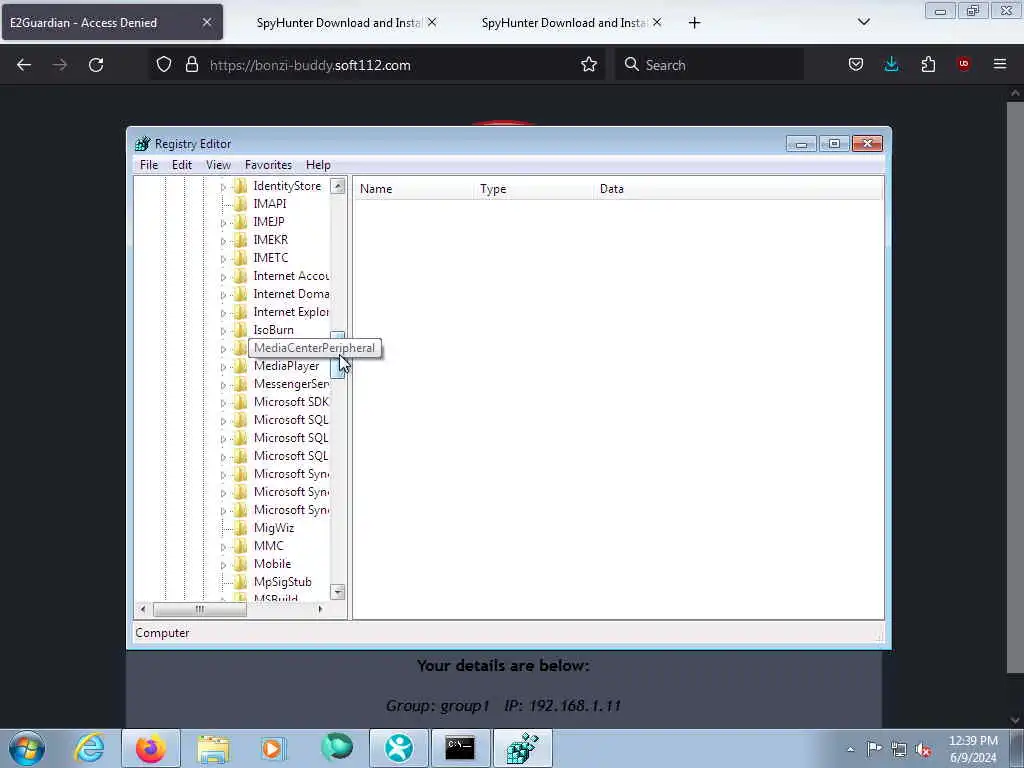Select the MediaCenterPeripheral tree item
This screenshot has height=768, width=1024.
[x=314, y=347]
